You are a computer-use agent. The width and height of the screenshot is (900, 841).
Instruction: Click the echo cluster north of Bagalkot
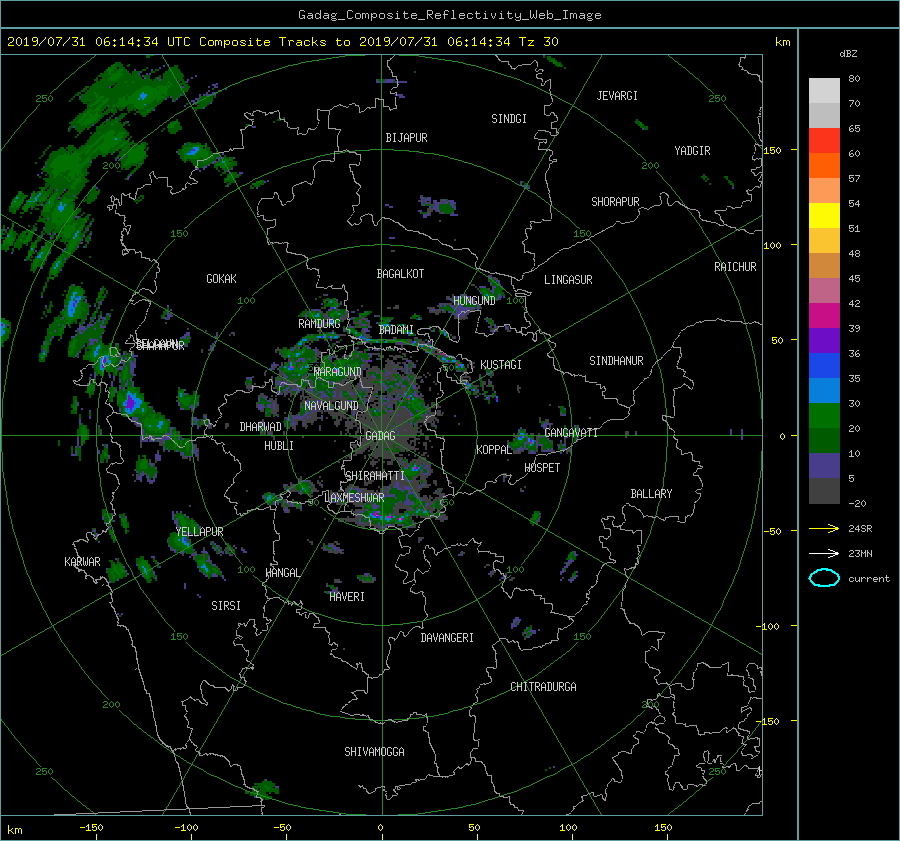click(x=439, y=206)
